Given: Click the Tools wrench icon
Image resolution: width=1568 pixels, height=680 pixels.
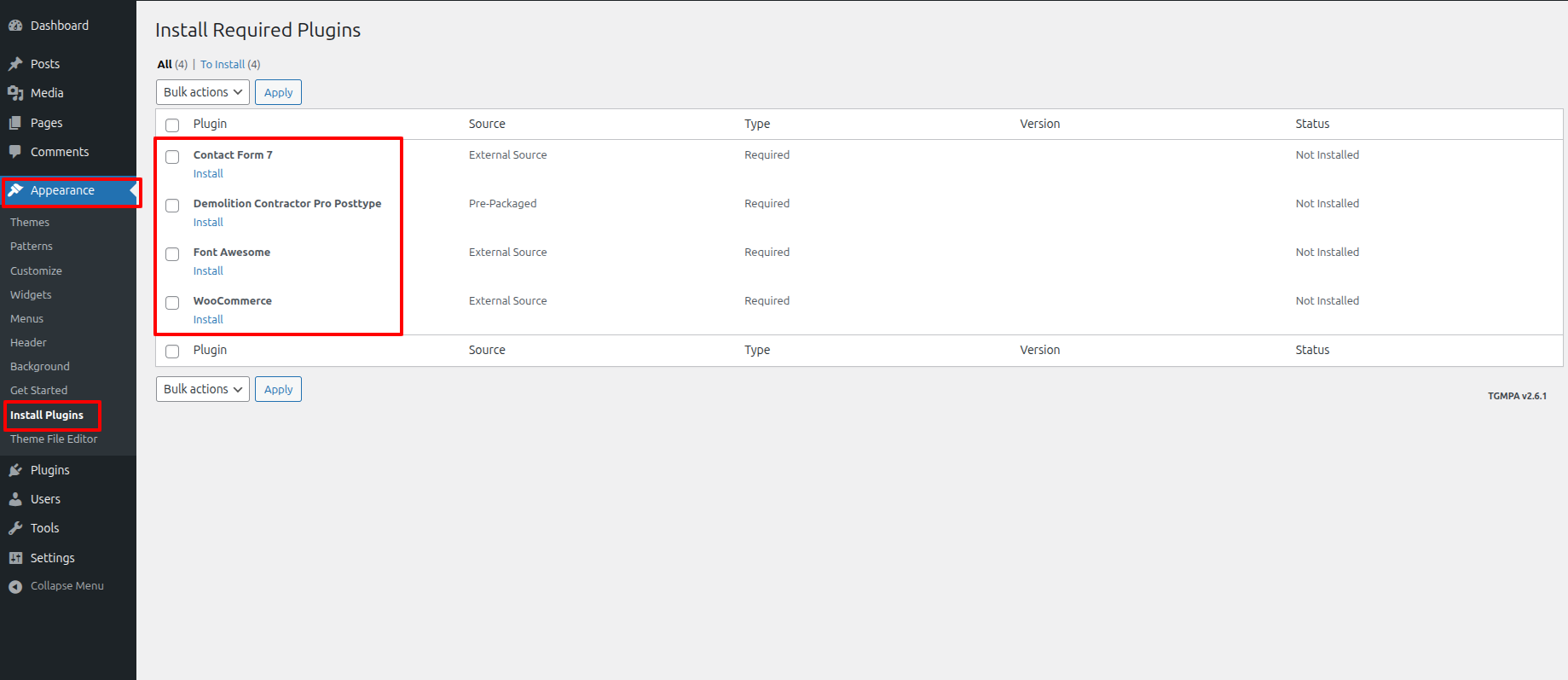Looking at the screenshot, I should pos(15,528).
